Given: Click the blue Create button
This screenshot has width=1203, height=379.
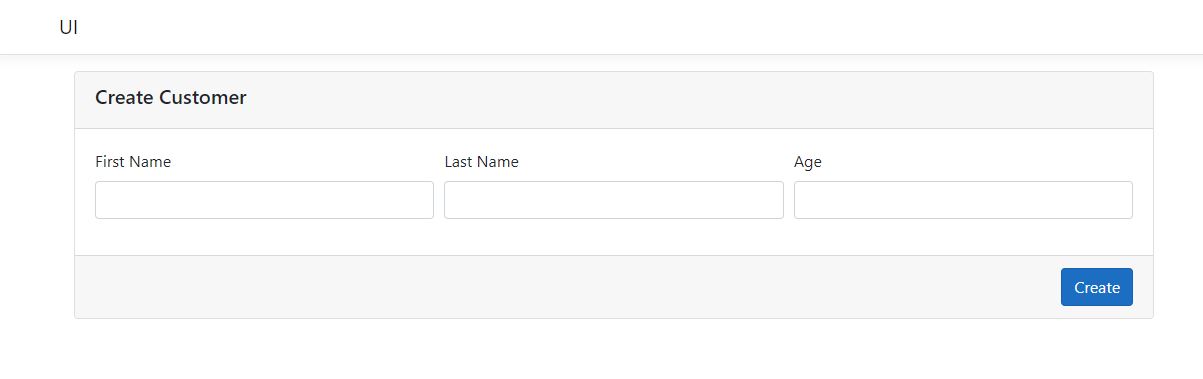Looking at the screenshot, I should point(1097,287).
